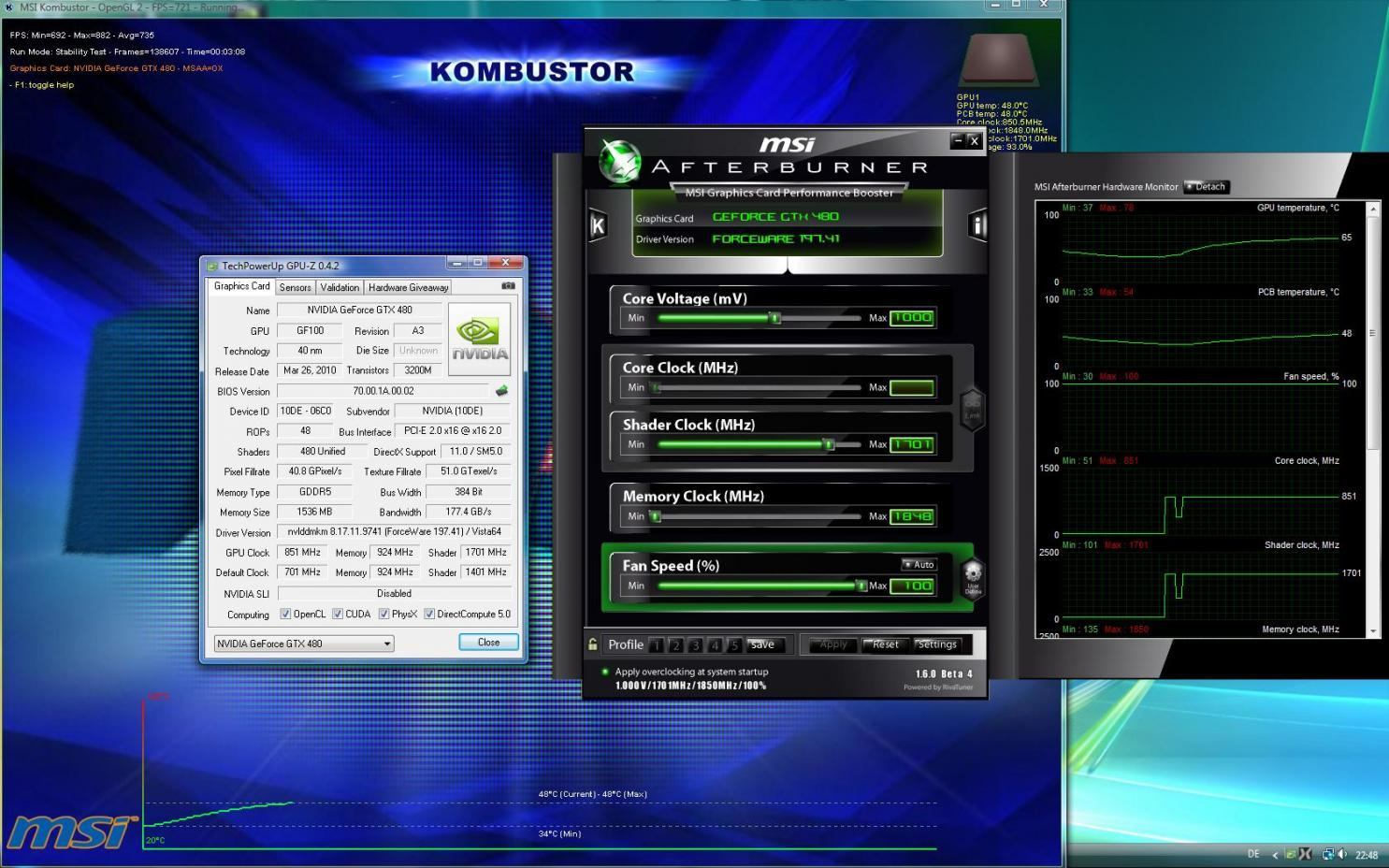
Task: Click the network icon in system tray
Action: [1326, 854]
